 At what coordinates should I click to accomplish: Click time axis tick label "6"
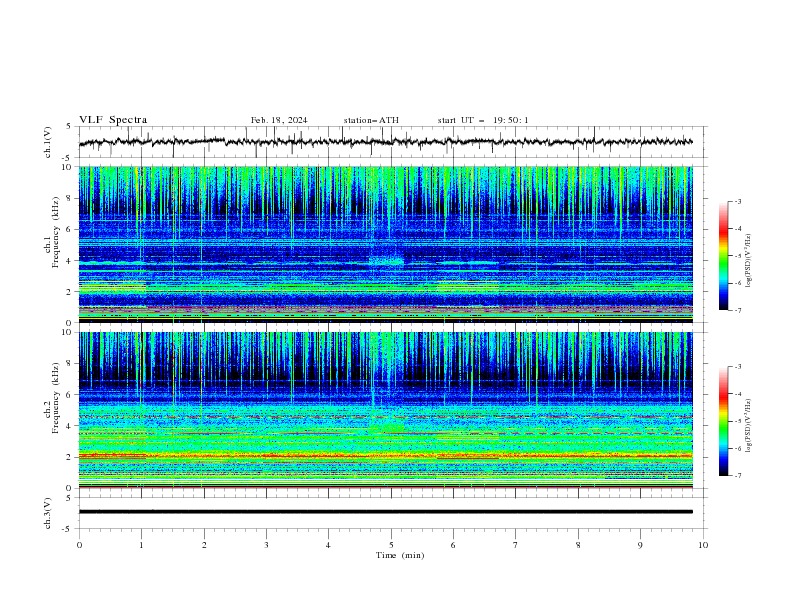pos(453,545)
